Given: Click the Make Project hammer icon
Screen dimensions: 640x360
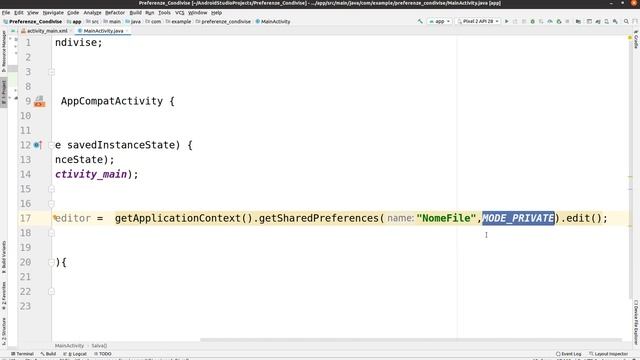Looking at the screenshot, I should coord(420,21).
